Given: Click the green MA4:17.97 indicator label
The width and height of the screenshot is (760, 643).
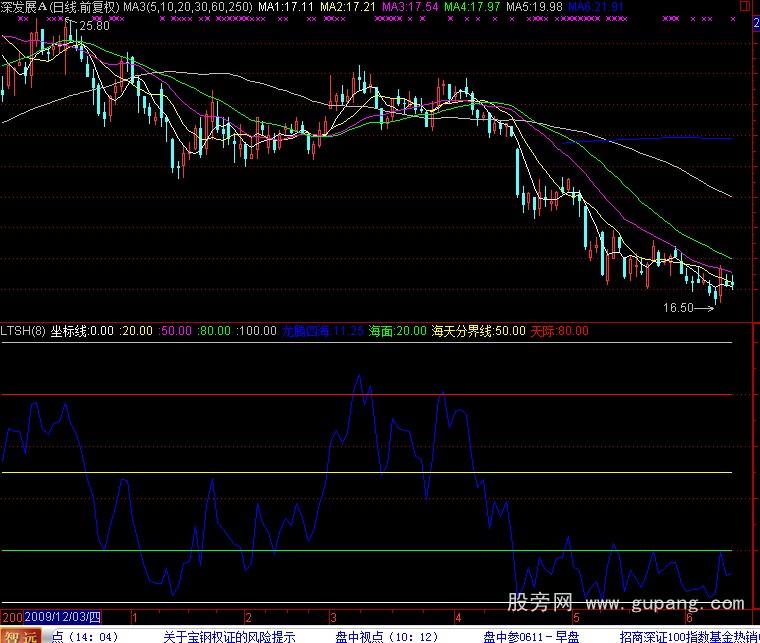Looking at the screenshot, I should pyautogui.click(x=473, y=7).
